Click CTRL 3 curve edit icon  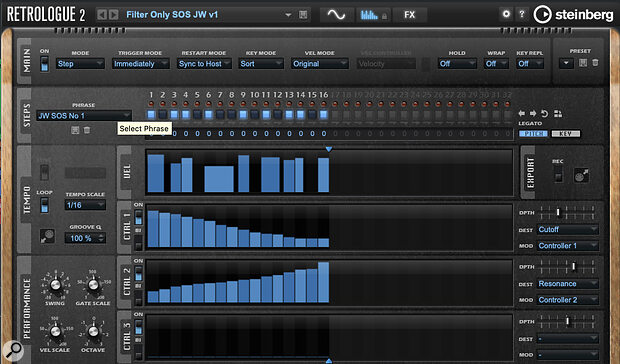(138, 340)
